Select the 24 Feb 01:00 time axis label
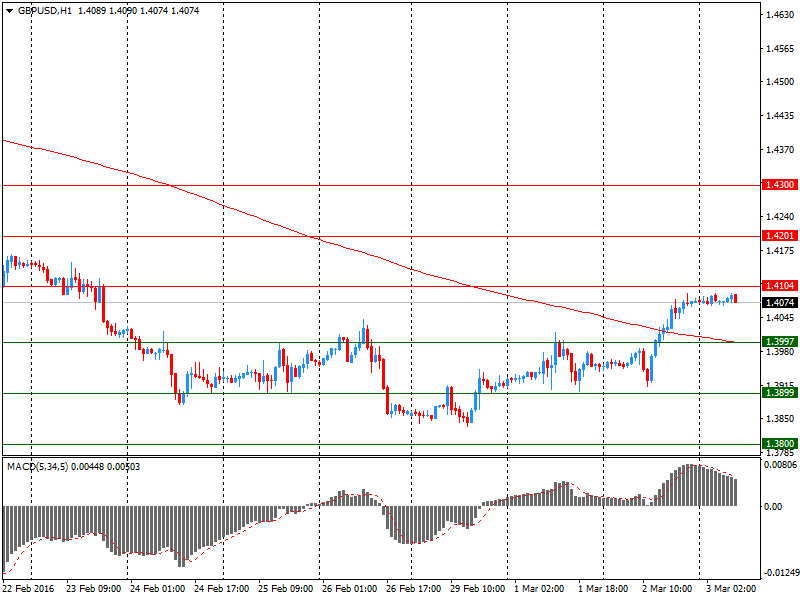This screenshot has width=800, height=600. [x=158, y=589]
